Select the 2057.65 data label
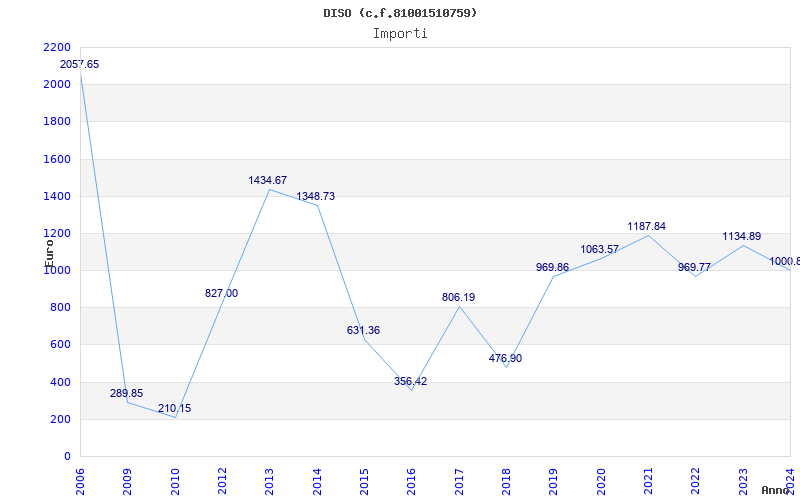This screenshot has width=800, height=500. tap(80, 64)
